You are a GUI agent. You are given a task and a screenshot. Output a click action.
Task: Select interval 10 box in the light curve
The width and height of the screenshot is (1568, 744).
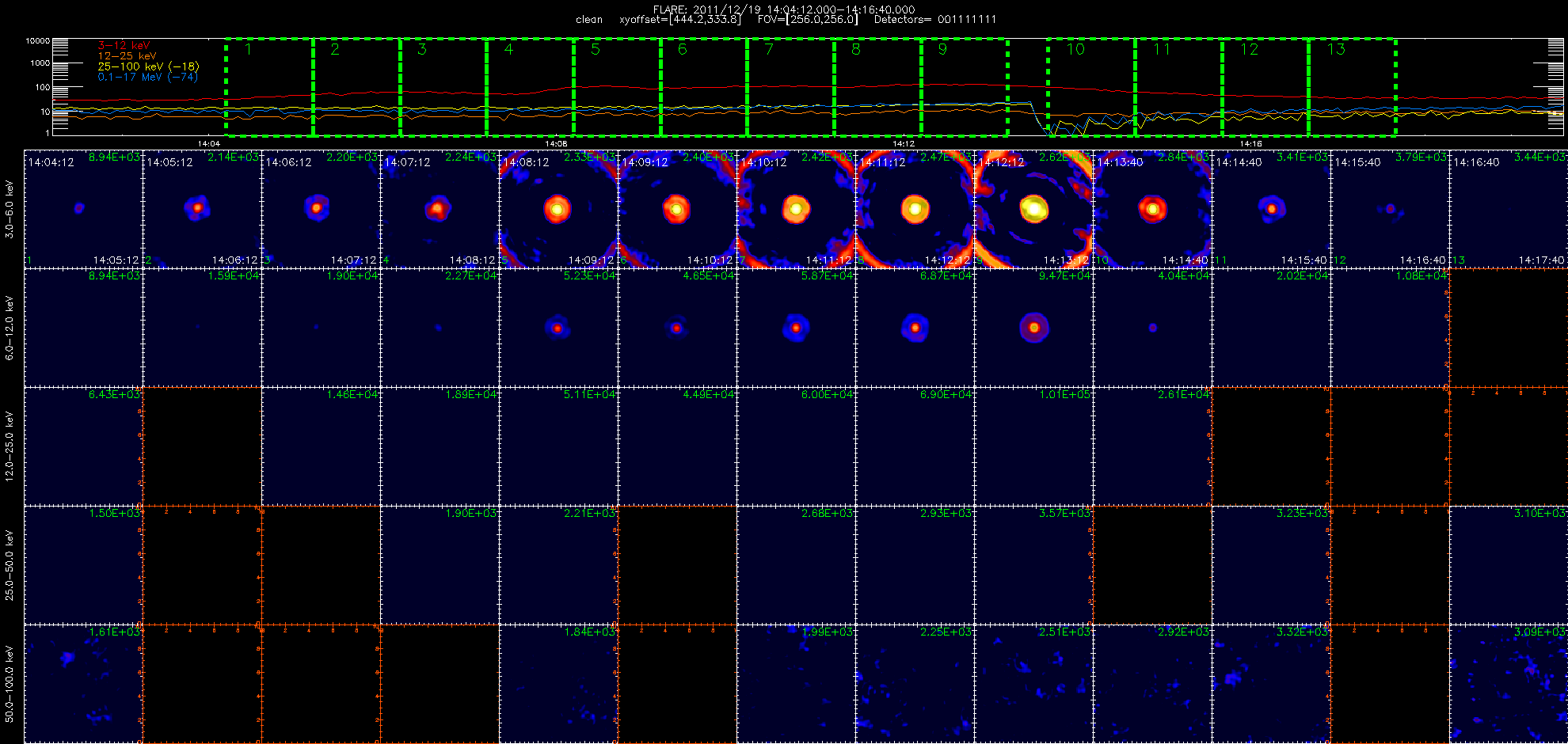point(1091,87)
